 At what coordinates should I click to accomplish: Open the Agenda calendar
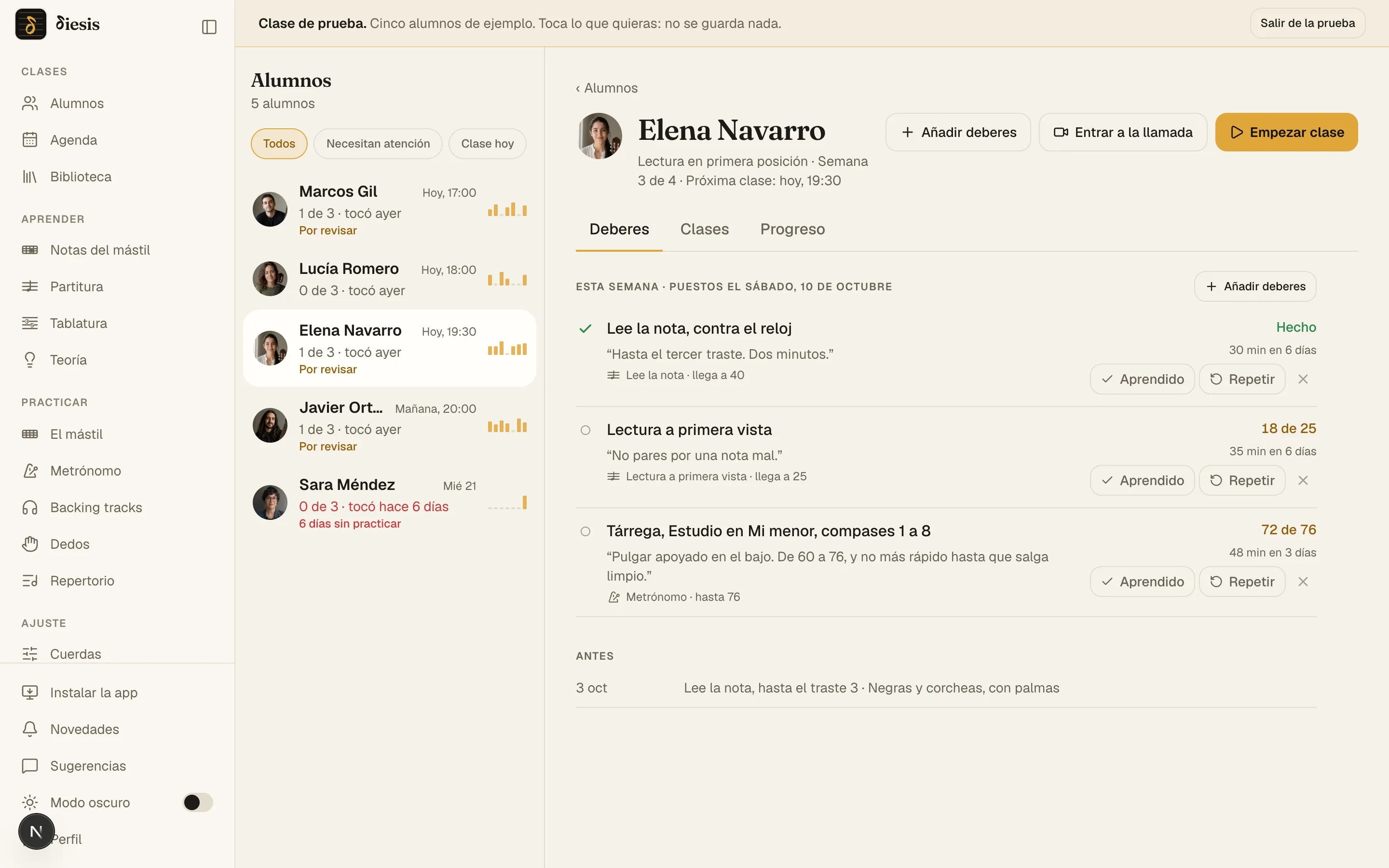[117, 140]
